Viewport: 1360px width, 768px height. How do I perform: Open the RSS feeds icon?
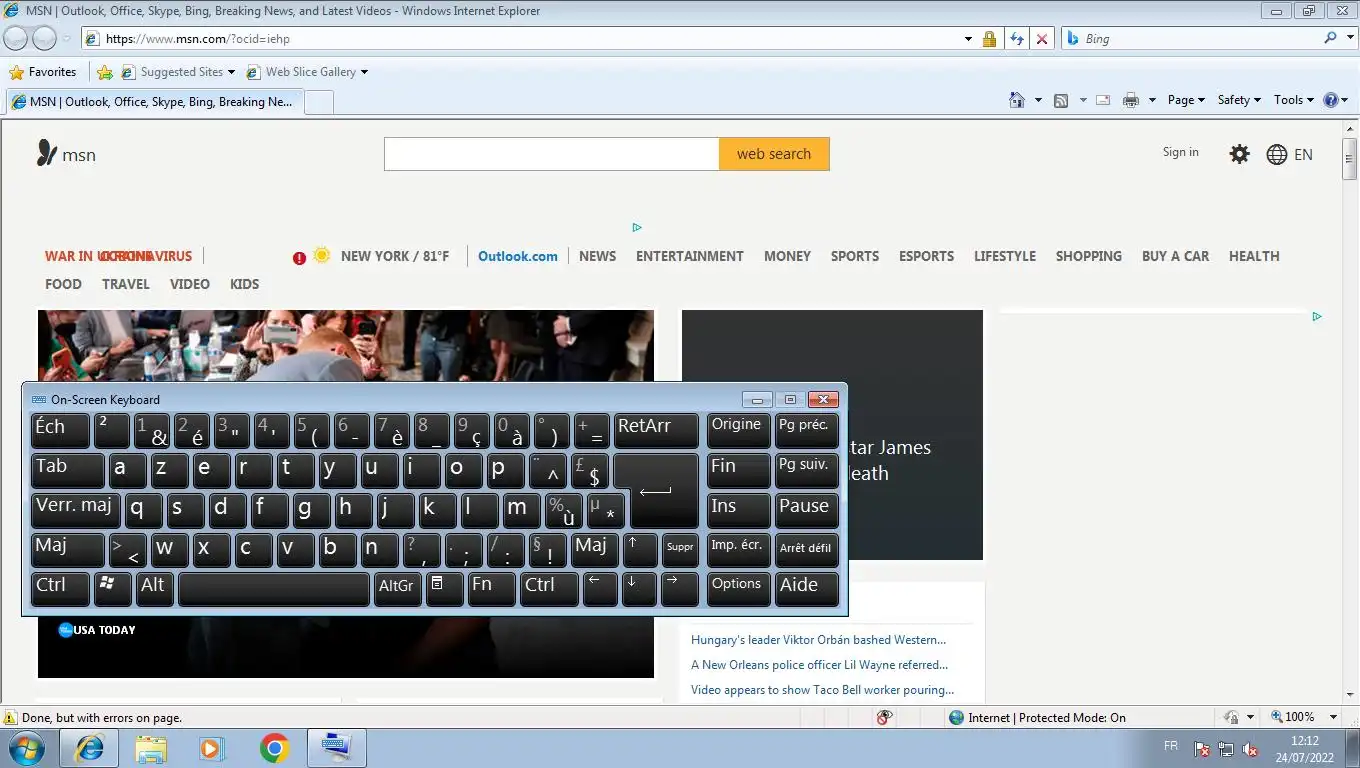point(1061,100)
